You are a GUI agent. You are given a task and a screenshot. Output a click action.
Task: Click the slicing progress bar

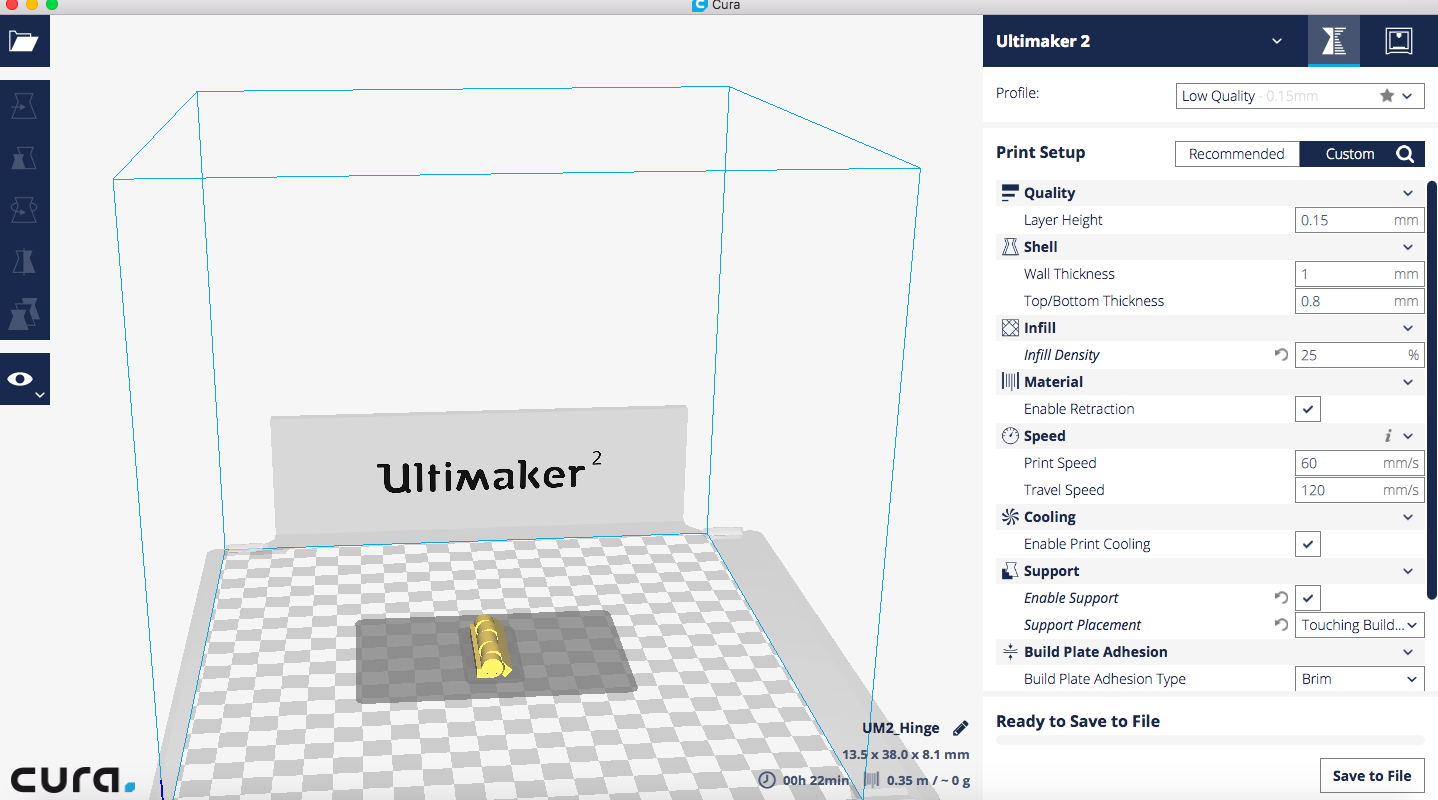(x=1210, y=741)
